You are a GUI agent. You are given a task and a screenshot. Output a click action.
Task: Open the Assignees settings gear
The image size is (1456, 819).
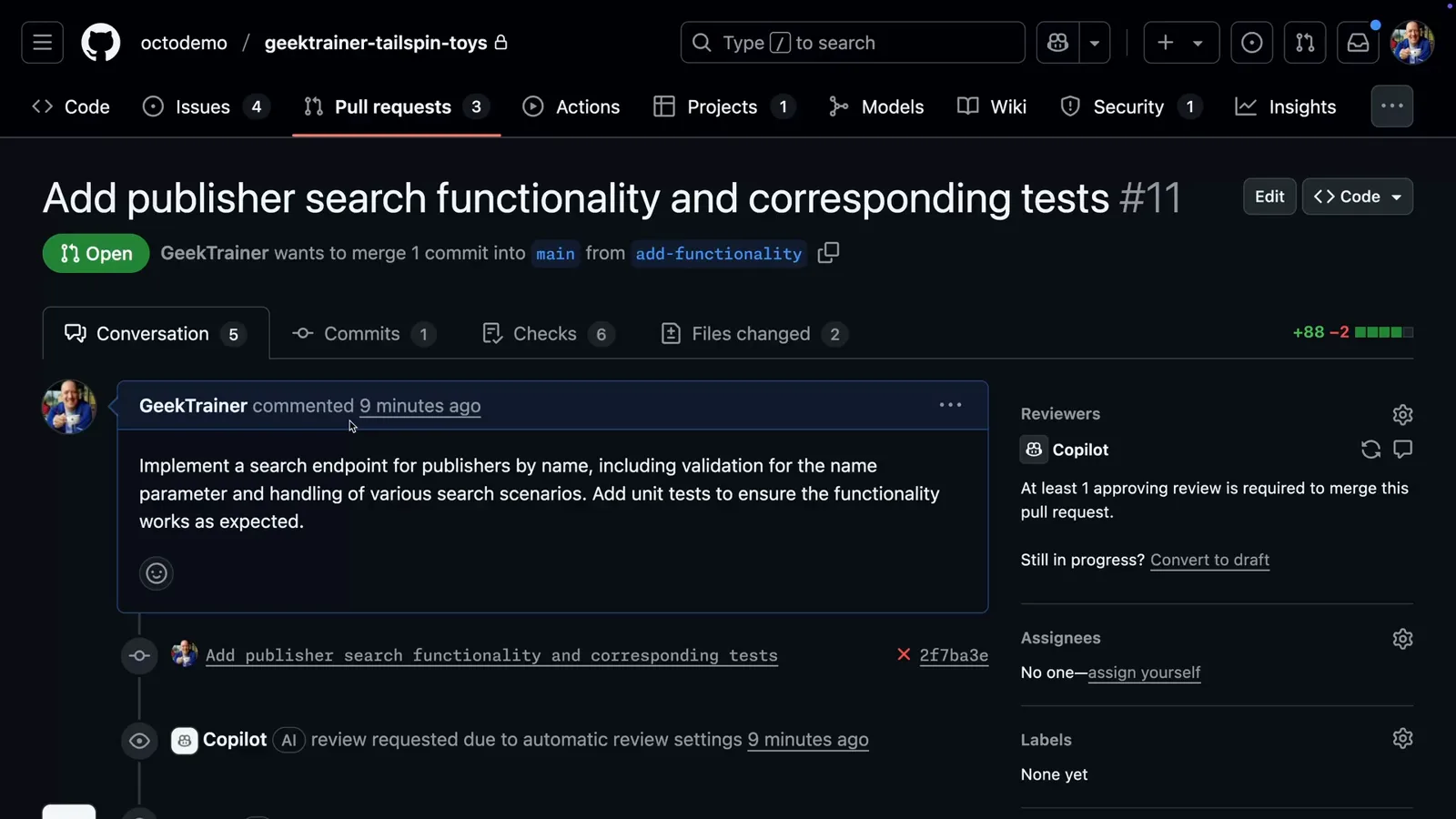click(x=1402, y=639)
